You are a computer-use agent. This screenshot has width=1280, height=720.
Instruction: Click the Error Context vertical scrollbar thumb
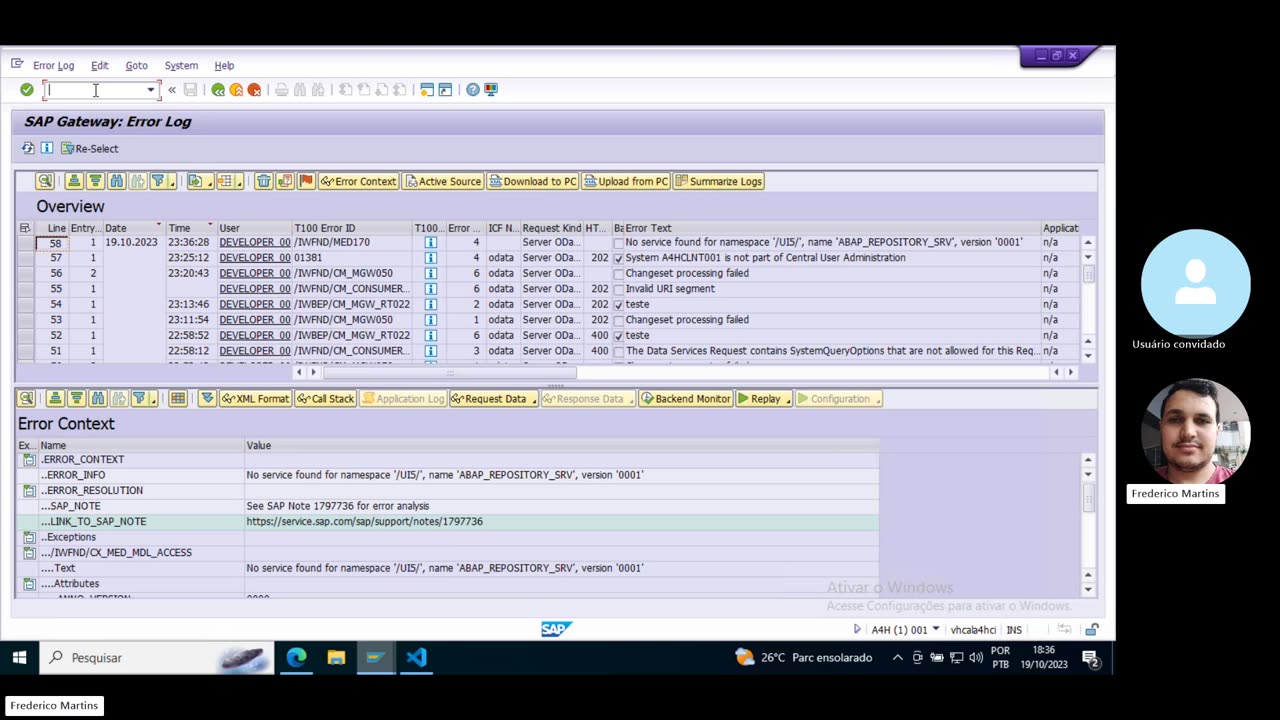(1088, 496)
